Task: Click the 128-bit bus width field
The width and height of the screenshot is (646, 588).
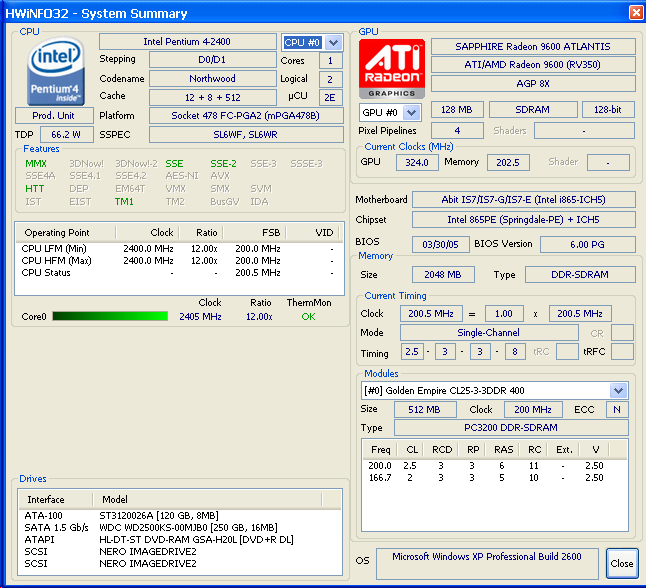Action: click(608, 110)
